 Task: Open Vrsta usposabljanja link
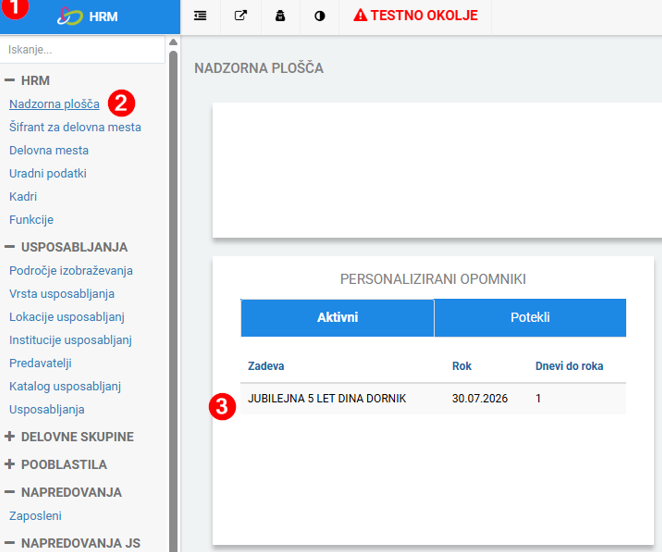[62, 294]
